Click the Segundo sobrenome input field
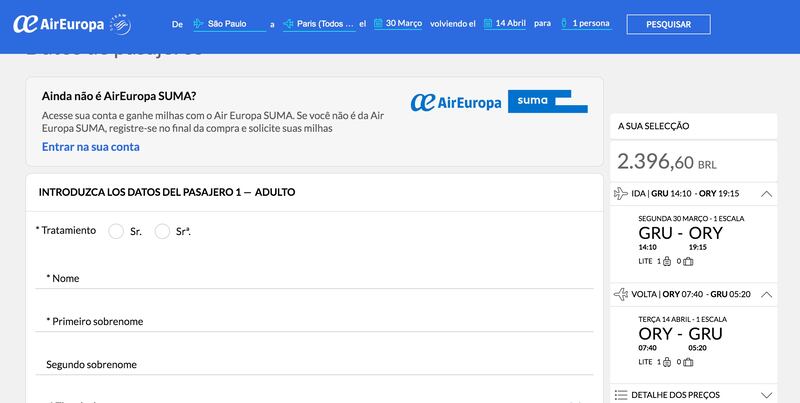This screenshot has width=800, height=403. [x=314, y=363]
